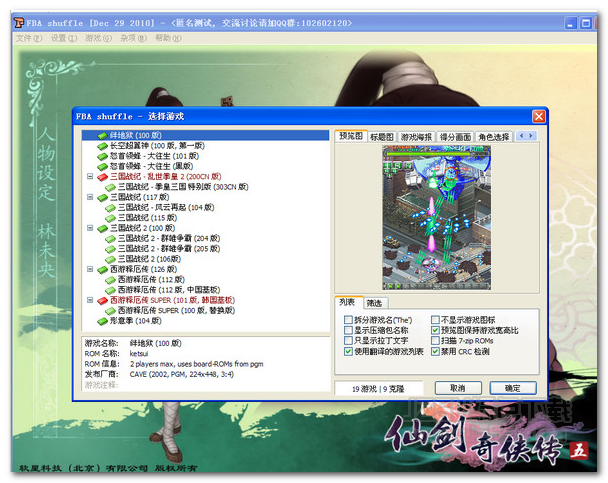
Task: Open the 游戏海报 tab
Action: coord(416,137)
